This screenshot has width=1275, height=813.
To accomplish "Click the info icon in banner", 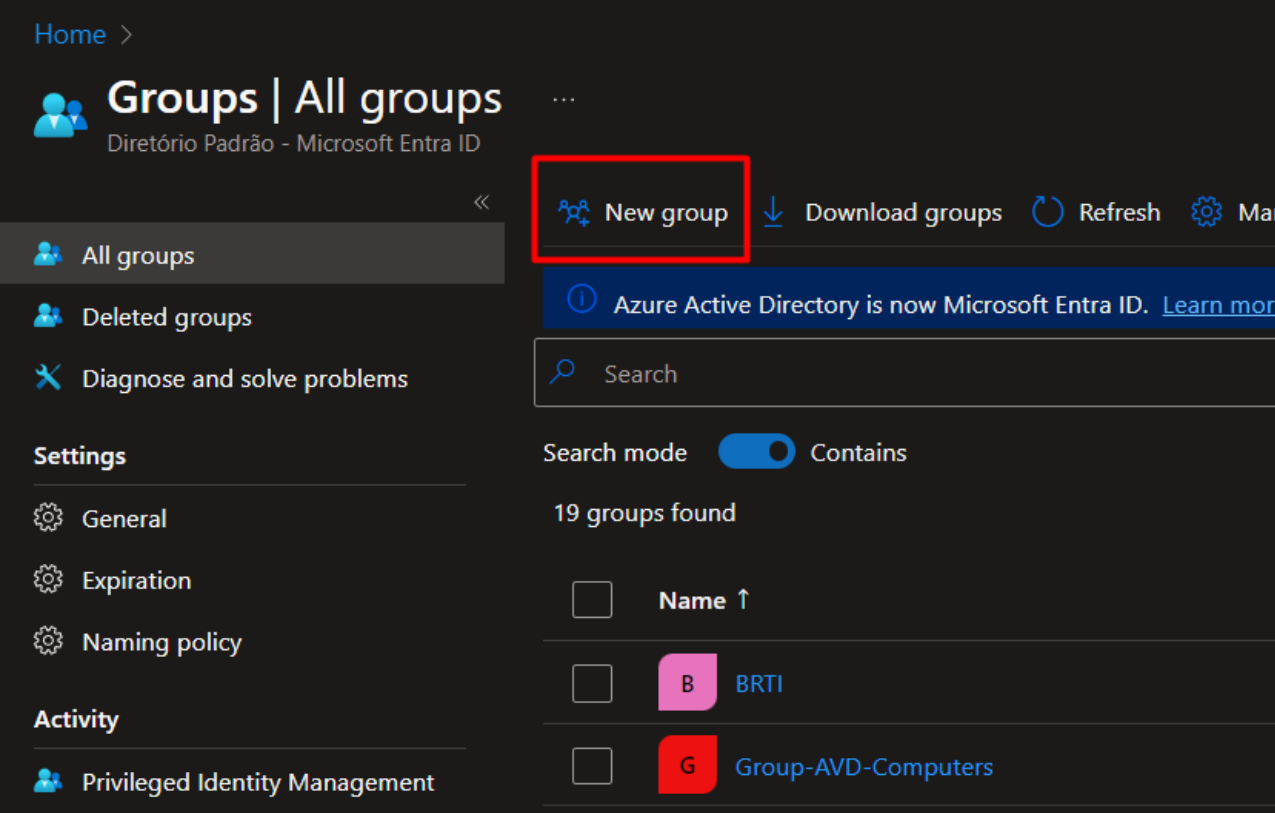I will 582,299.
